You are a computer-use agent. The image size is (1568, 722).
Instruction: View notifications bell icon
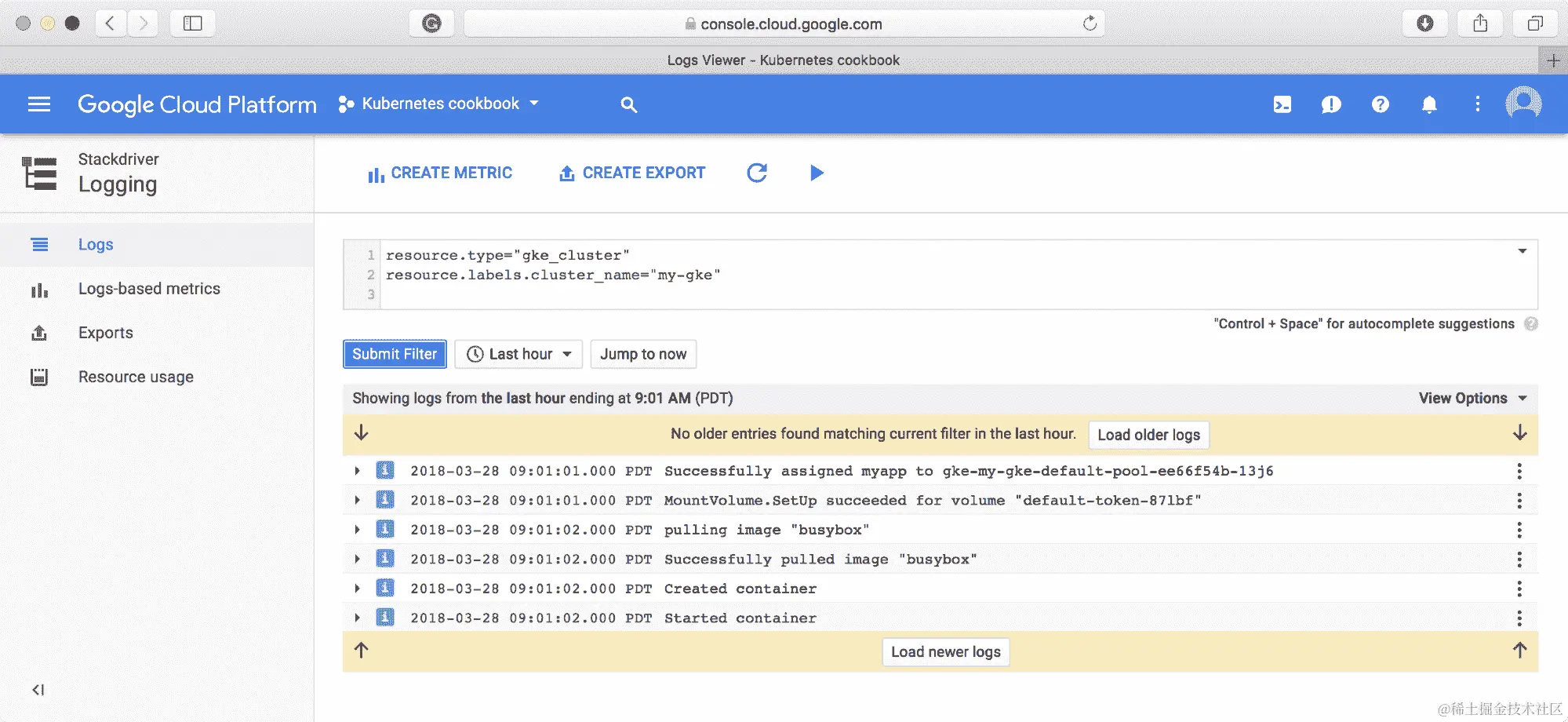[1429, 104]
